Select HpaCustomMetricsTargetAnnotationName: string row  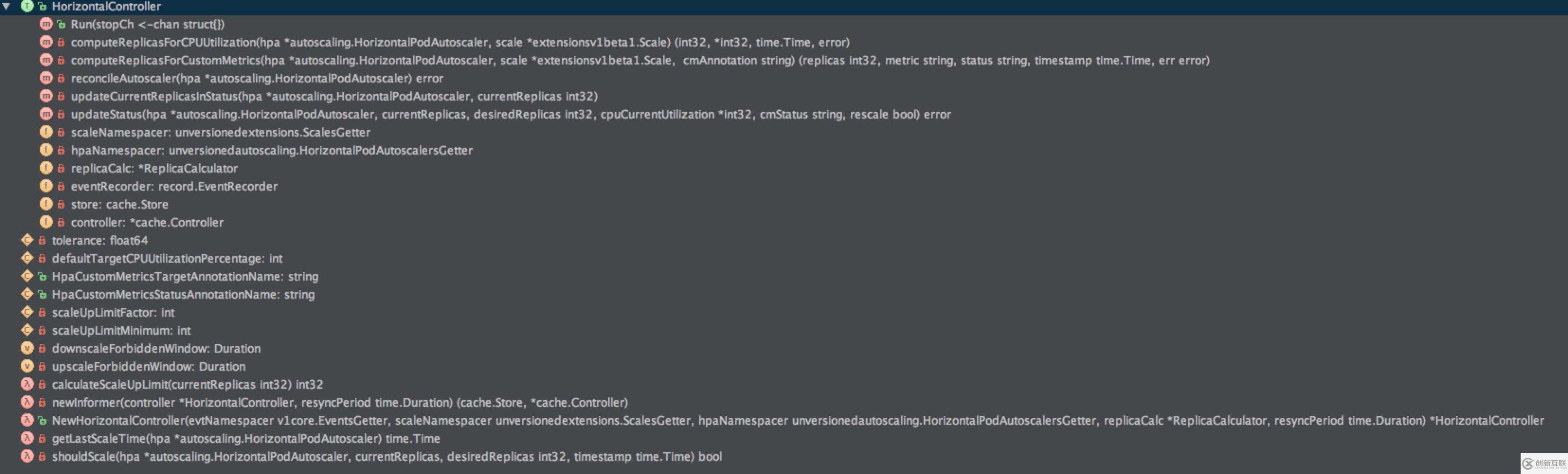185,277
